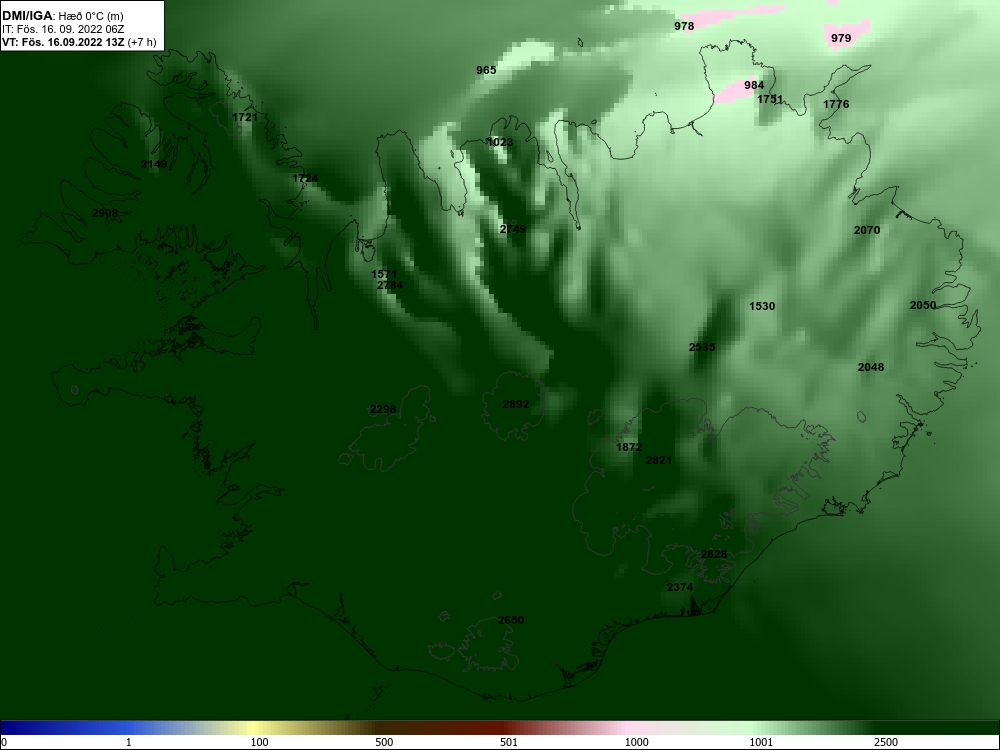Click the 2070 height label

tap(867, 230)
